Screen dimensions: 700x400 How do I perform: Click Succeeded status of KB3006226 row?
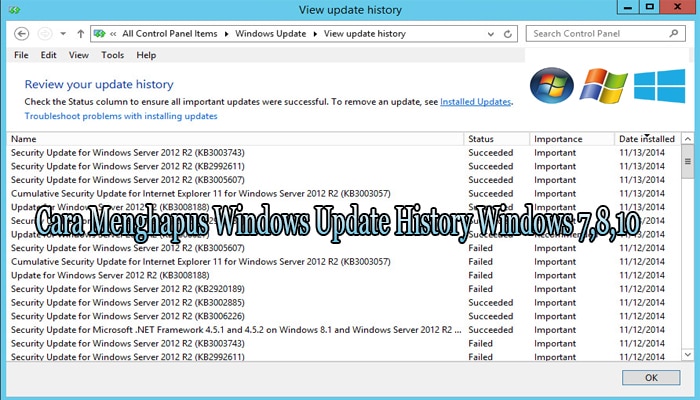click(x=491, y=316)
